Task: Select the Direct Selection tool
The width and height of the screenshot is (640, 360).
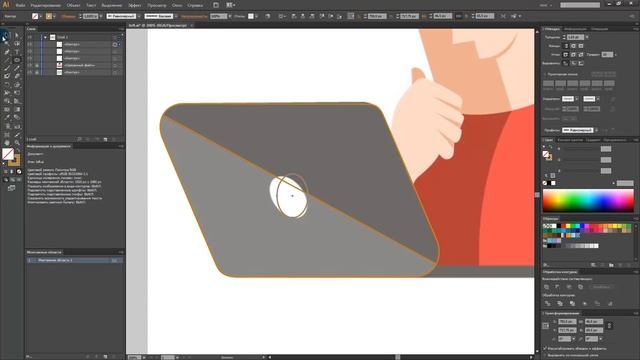Action: [17, 36]
